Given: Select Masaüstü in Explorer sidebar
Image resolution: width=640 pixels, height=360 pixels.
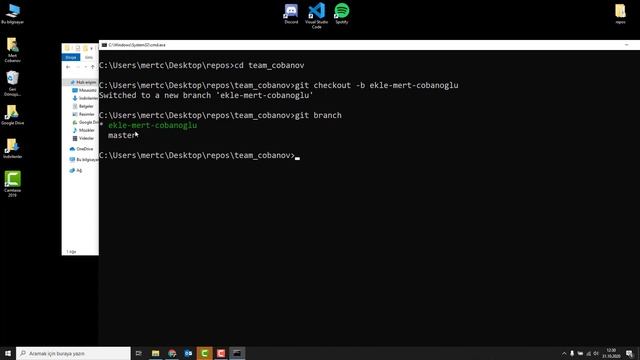Looking at the screenshot, I should [84, 90].
